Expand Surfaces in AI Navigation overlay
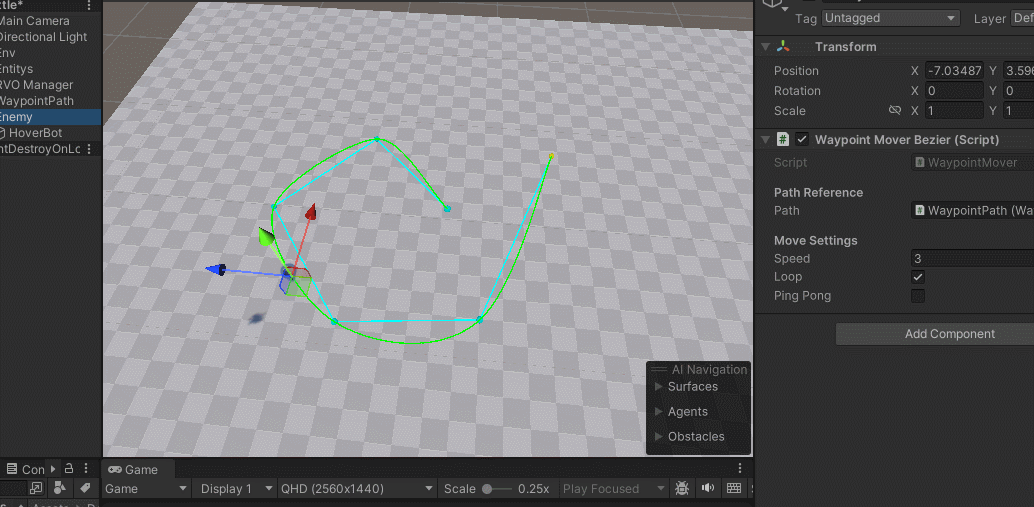The height and width of the screenshot is (507, 1034). [x=658, y=387]
